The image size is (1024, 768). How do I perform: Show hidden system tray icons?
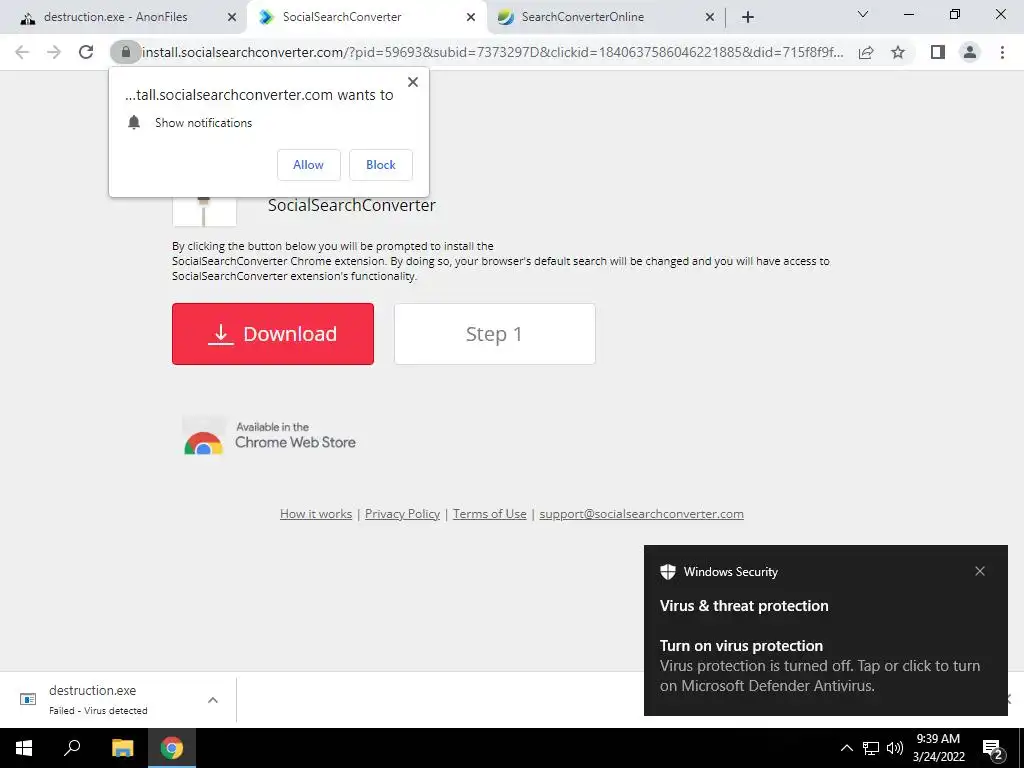pyautogui.click(x=846, y=748)
